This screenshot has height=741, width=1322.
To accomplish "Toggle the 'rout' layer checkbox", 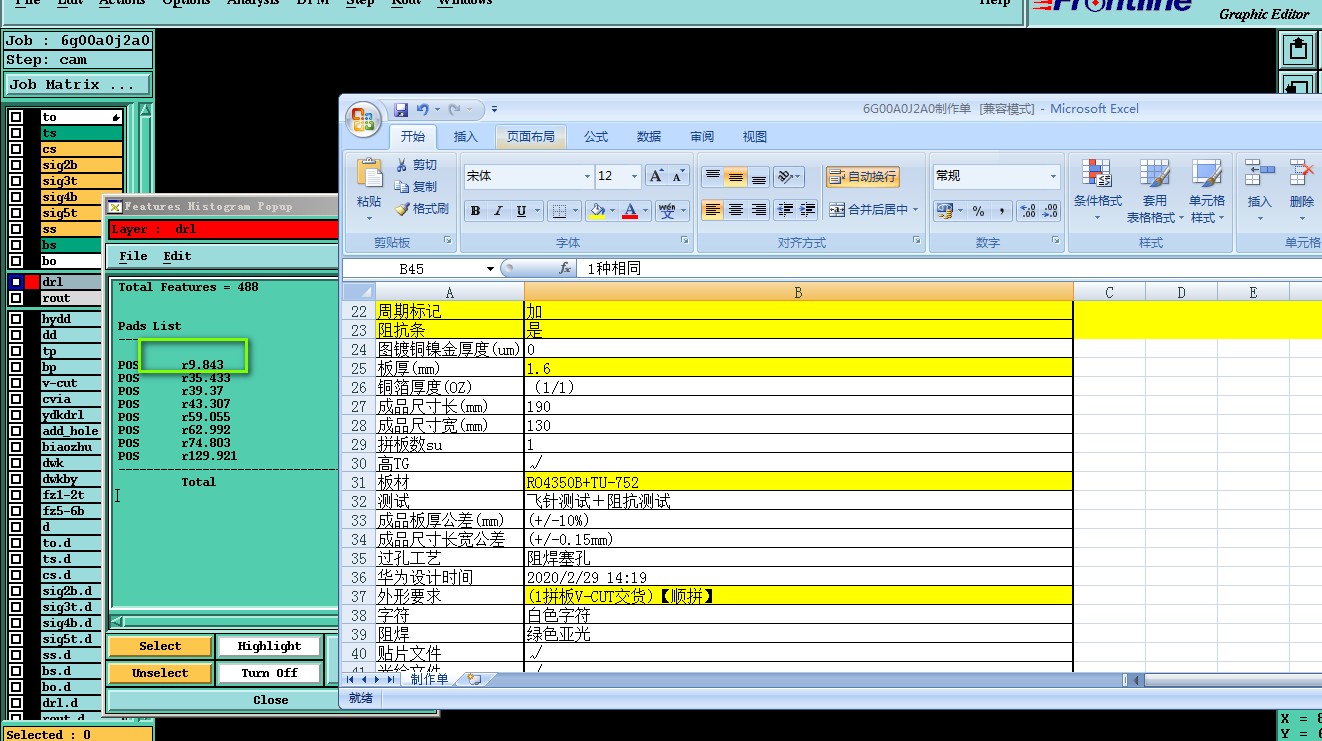I will point(16,298).
